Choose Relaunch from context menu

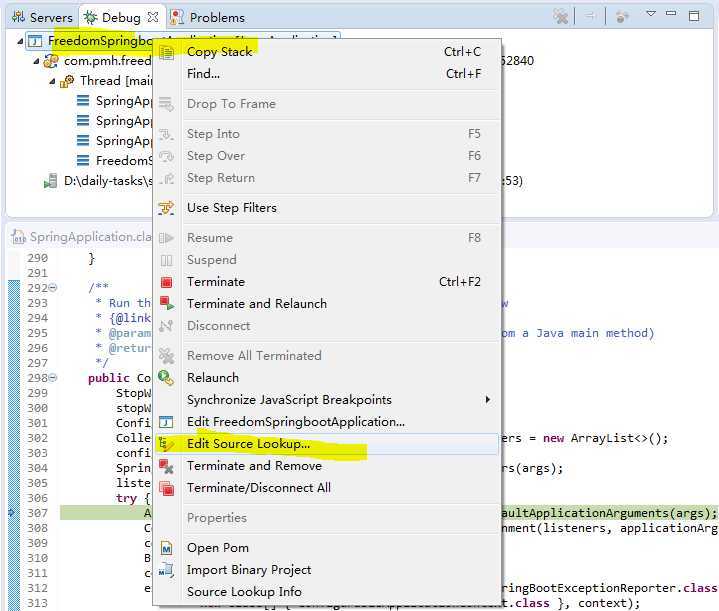click(327, 378)
